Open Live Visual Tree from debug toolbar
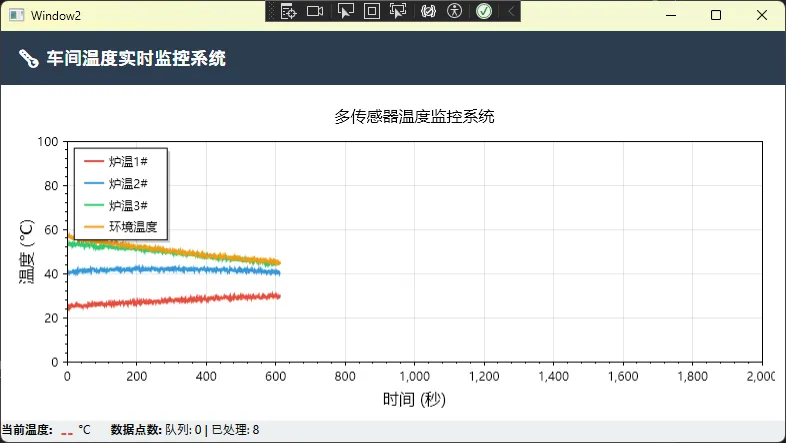786x443 pixels. tap(288, 11)
